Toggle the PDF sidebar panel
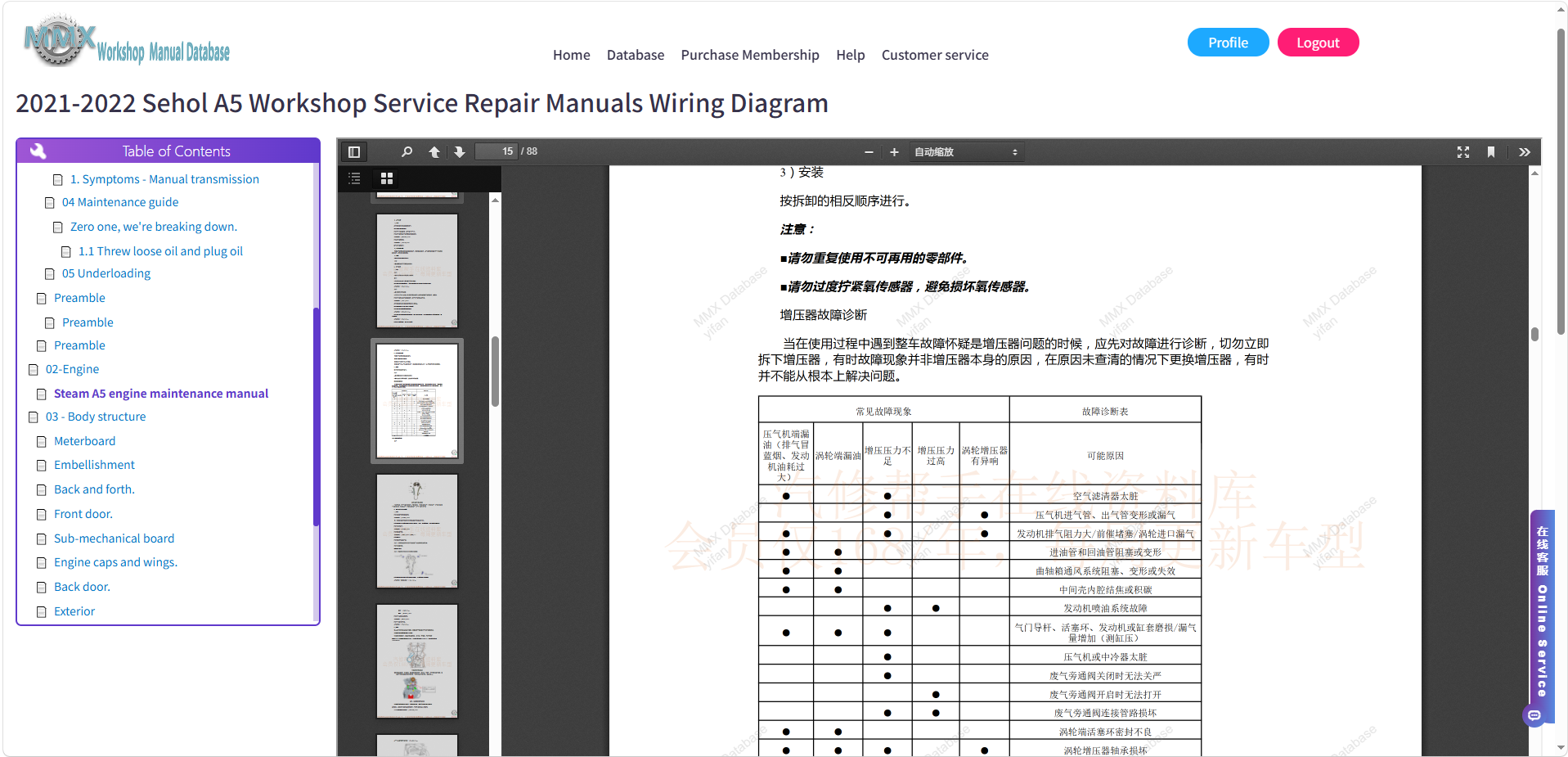The width and height of the screenshot is (1568, 757). coord(354,152)
